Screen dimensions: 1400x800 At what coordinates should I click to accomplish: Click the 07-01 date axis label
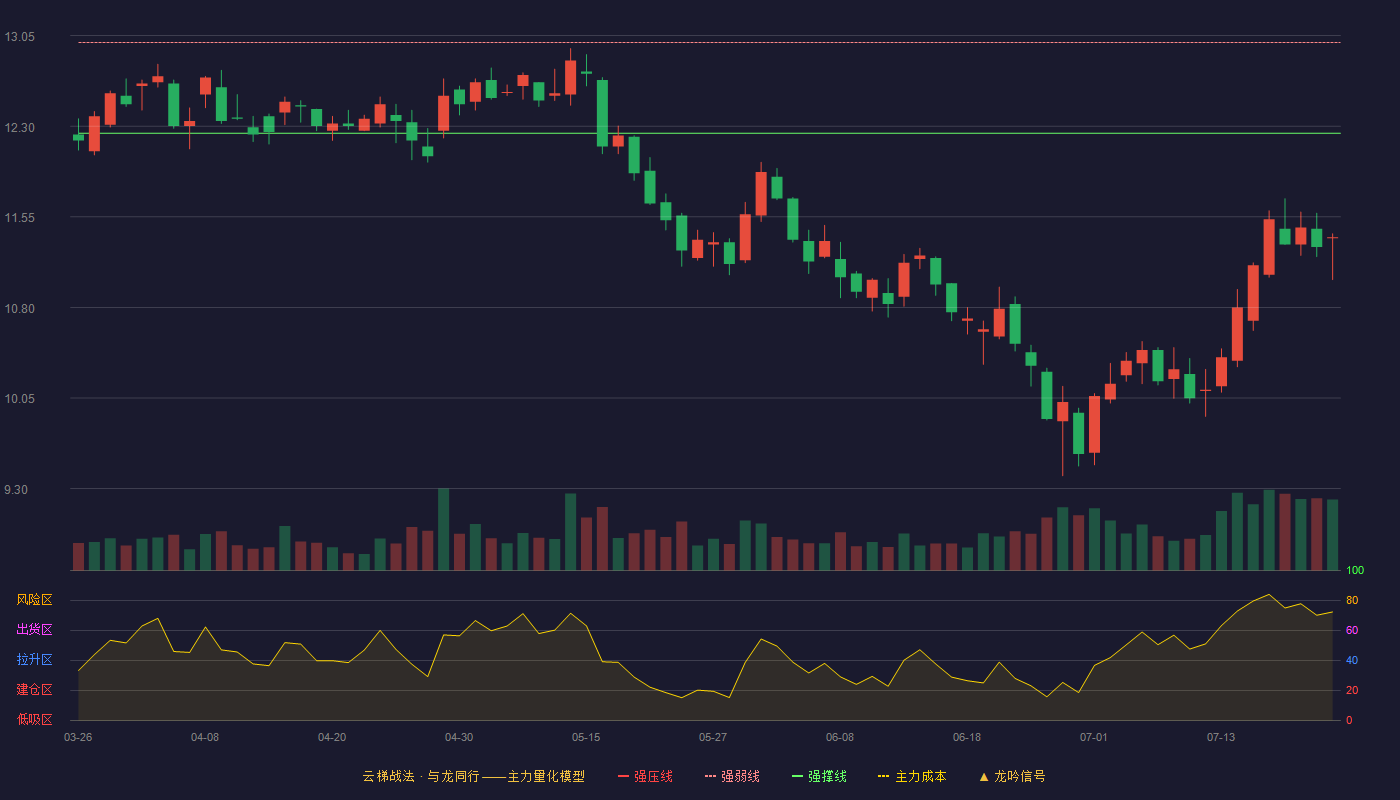click(1094, 737)
